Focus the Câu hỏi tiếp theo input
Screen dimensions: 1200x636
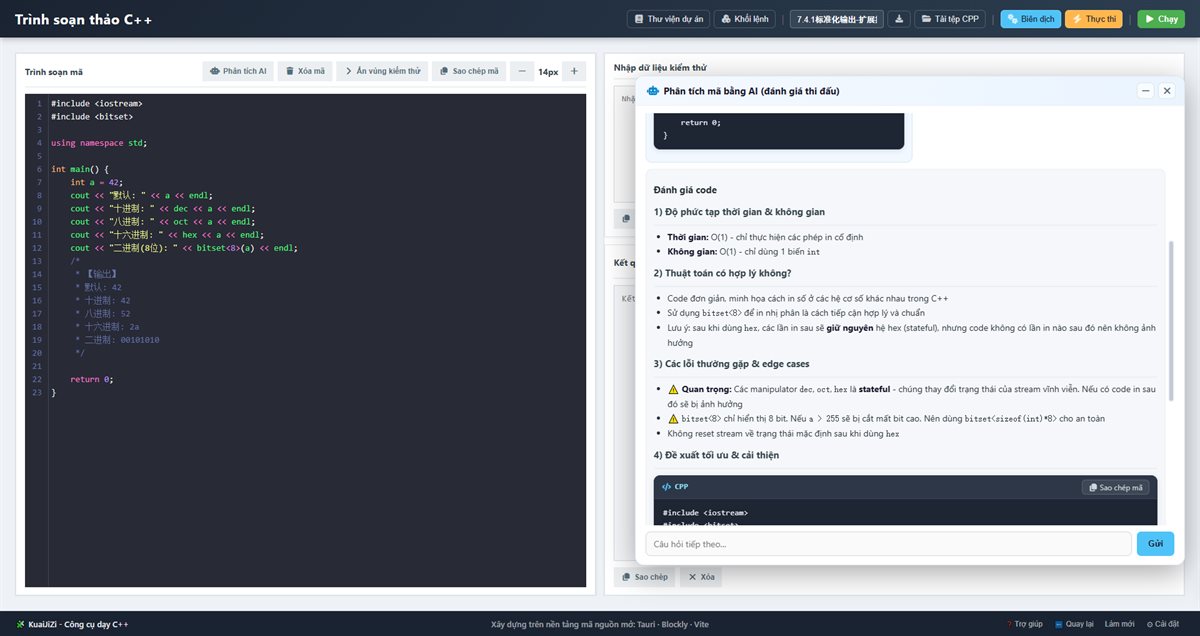point(888,544)
